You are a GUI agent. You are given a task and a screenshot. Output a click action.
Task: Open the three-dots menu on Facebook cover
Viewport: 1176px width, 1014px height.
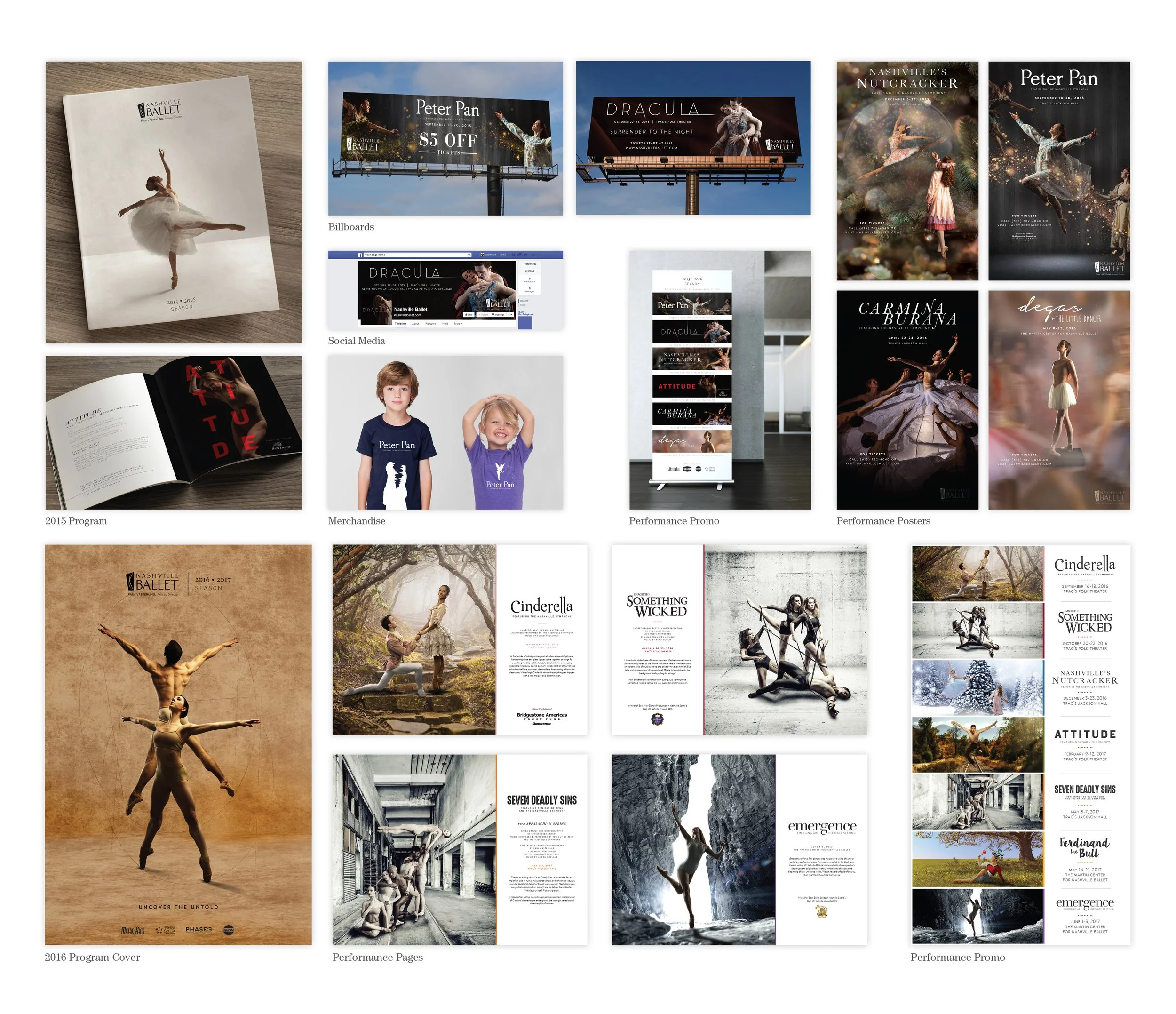pos(510,315)
